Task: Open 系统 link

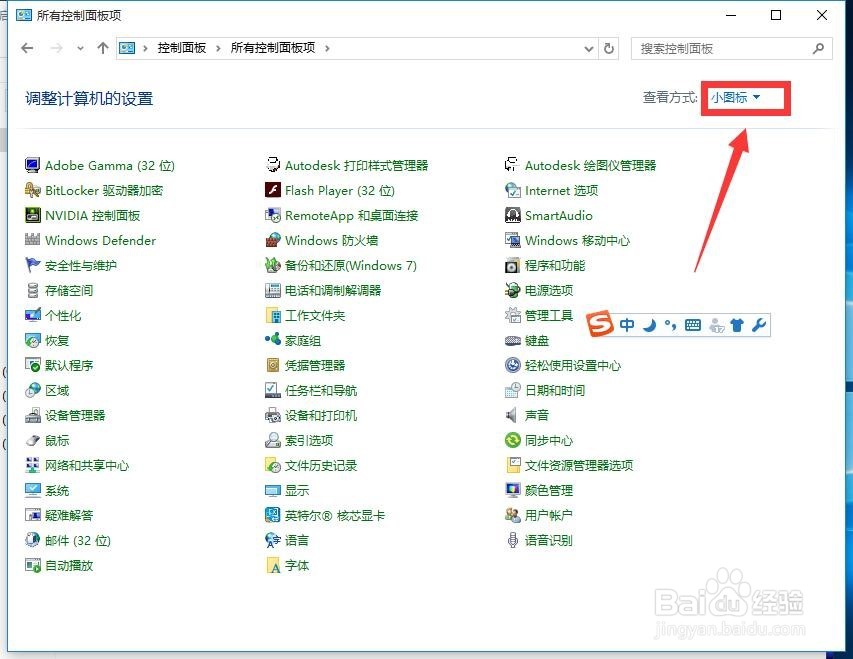Action: point(57,490)
